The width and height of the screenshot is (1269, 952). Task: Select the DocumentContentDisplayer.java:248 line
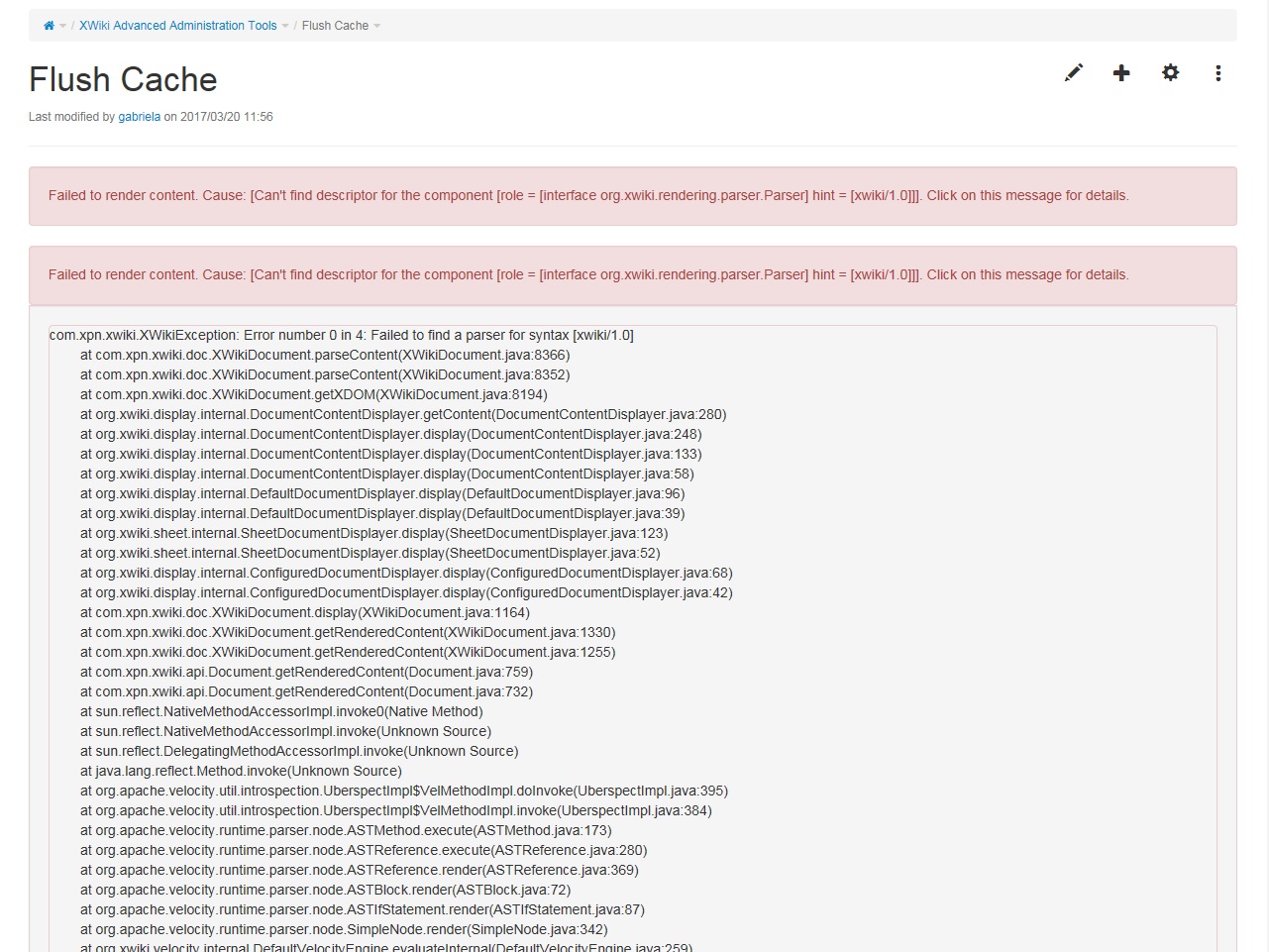pos(391,434)
